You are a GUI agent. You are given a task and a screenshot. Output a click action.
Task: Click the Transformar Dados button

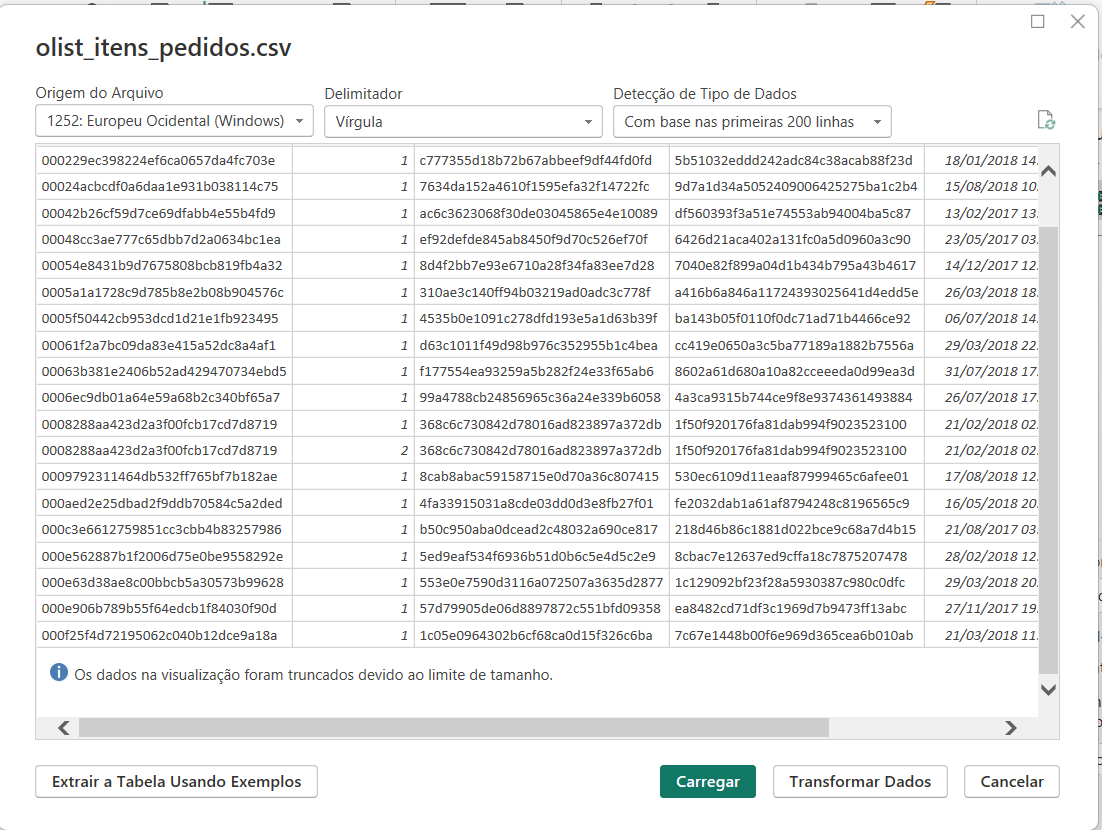coord(860,782)
